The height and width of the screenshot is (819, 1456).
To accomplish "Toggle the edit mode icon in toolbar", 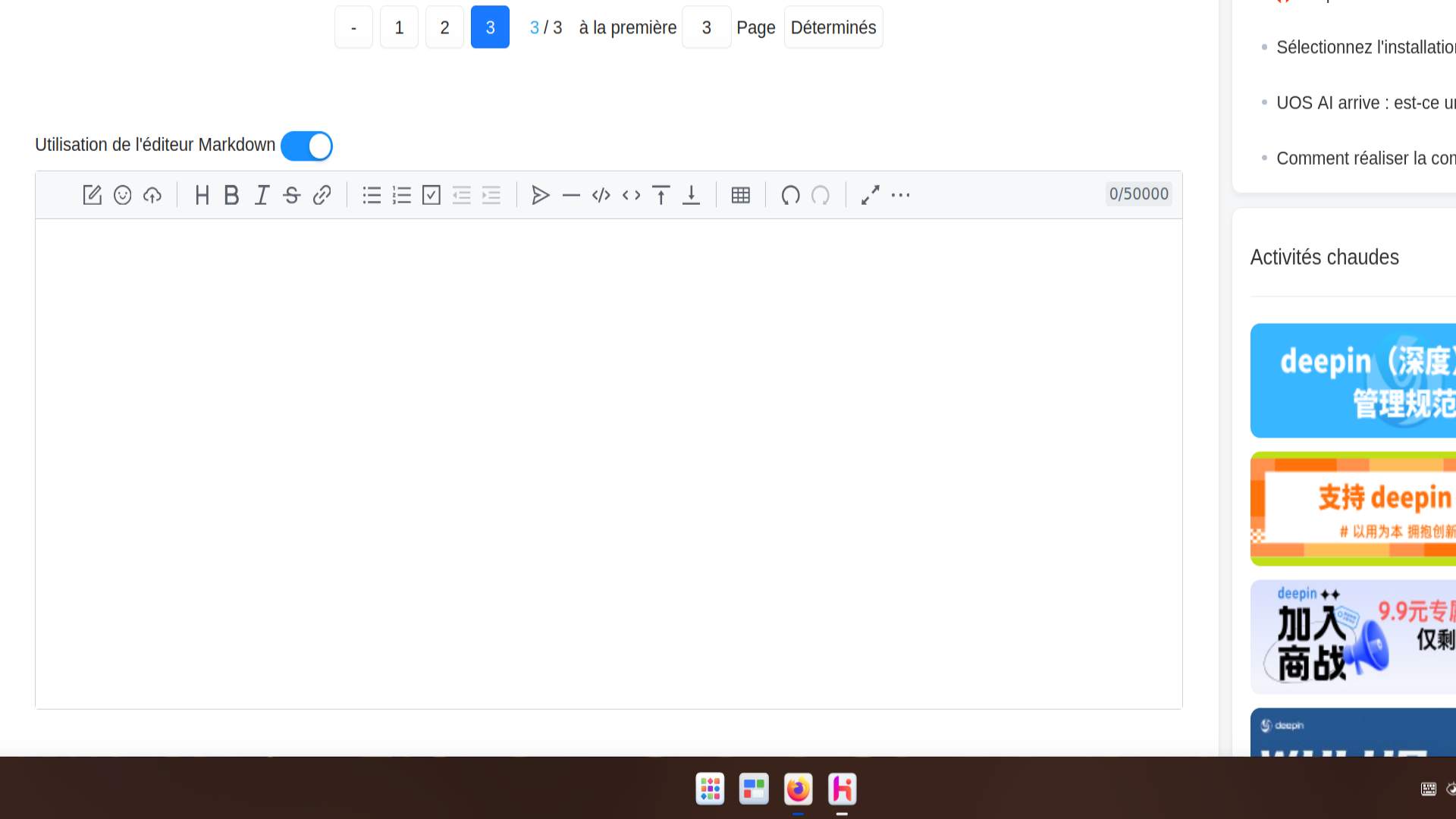I will pyautogui.click(x=92, y=195).
